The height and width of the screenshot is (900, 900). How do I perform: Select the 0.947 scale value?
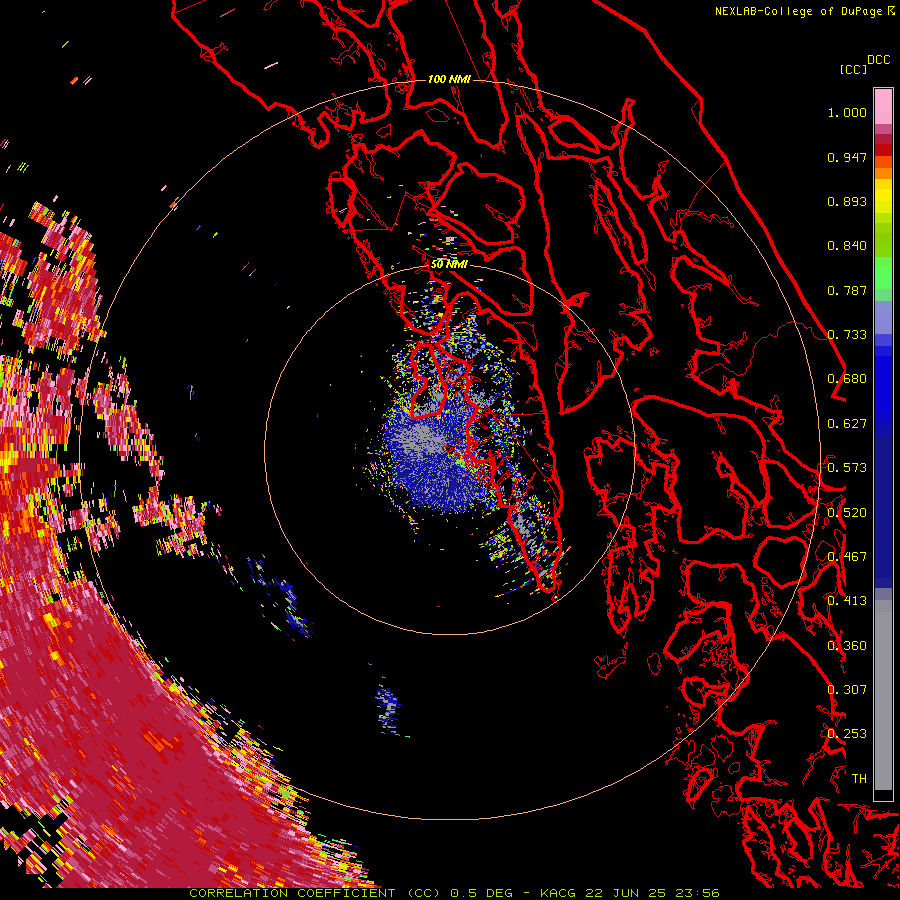pyautogui.click(x=847, y=157)
